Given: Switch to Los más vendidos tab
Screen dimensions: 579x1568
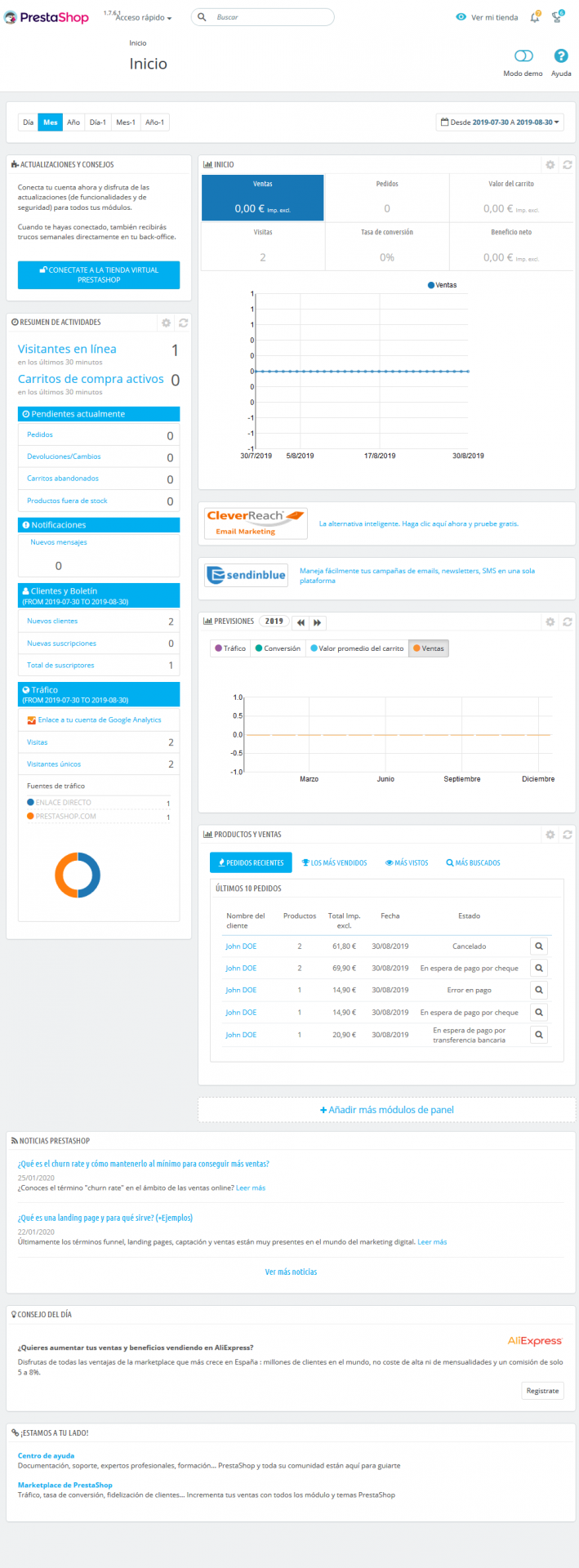Looking at the screenshot, I should tap(335, 863).
